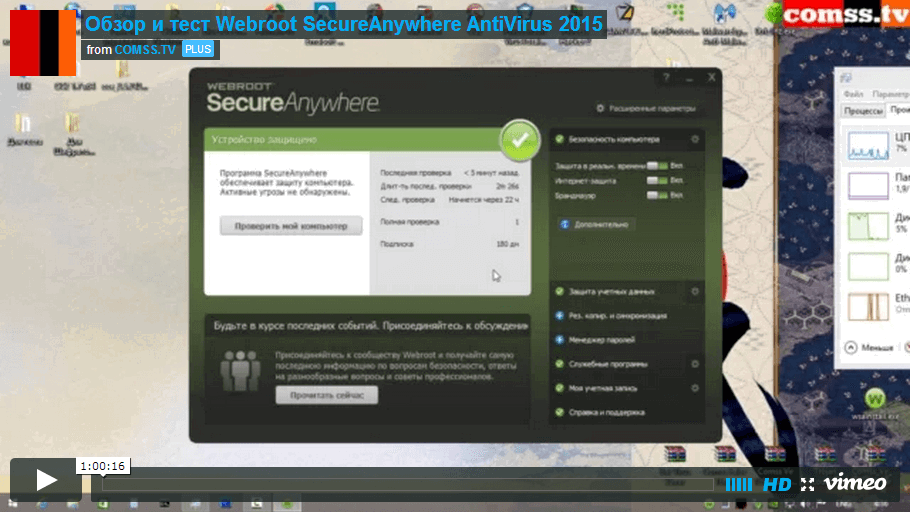Click Подписка subscription row
The height and width of the screenshot is (512, 910).
tap(449, 244)
